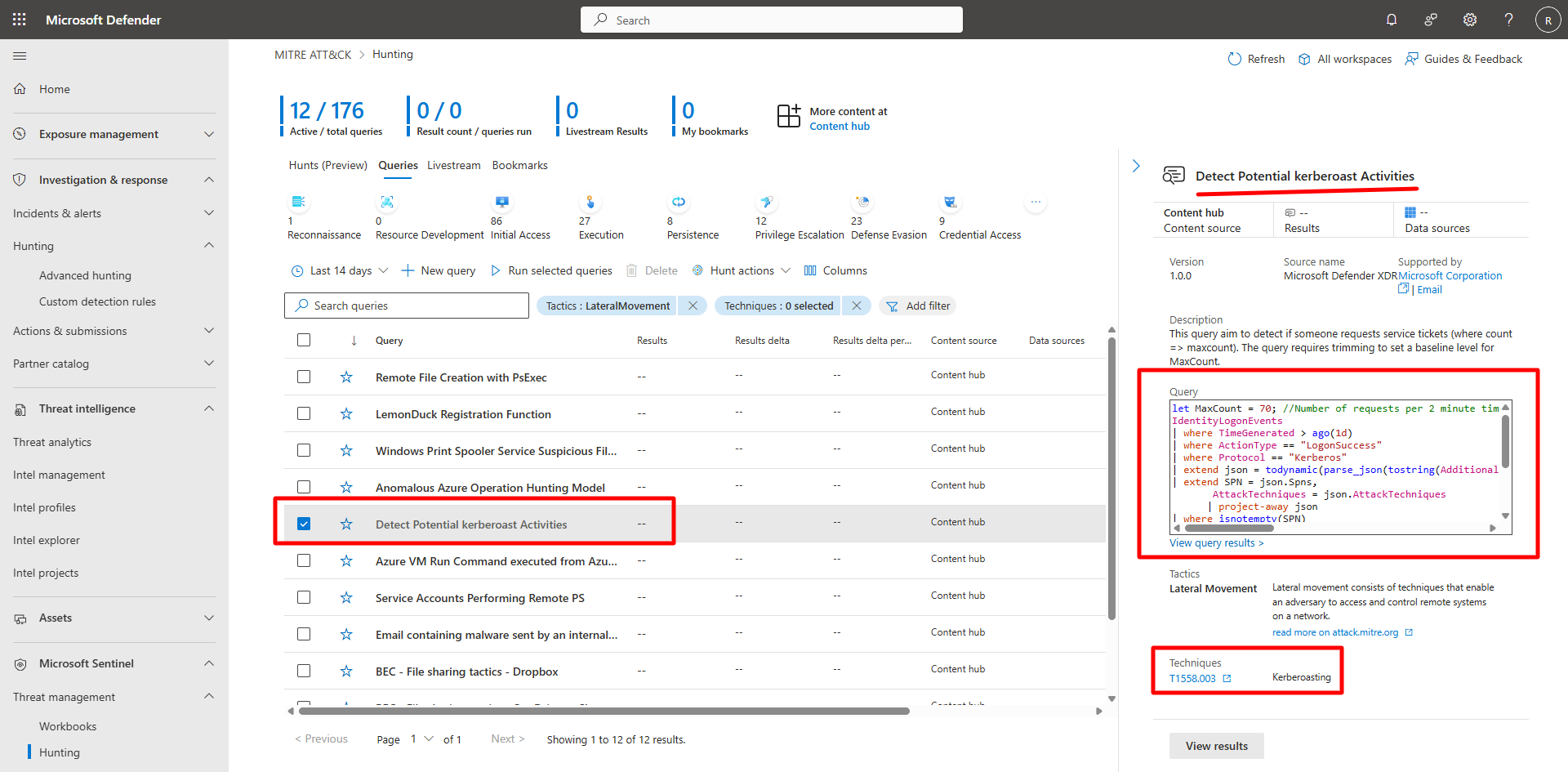Select the Execution tactic icon
This screenshot has height=772, width=1568.
(x=590, y=202)
